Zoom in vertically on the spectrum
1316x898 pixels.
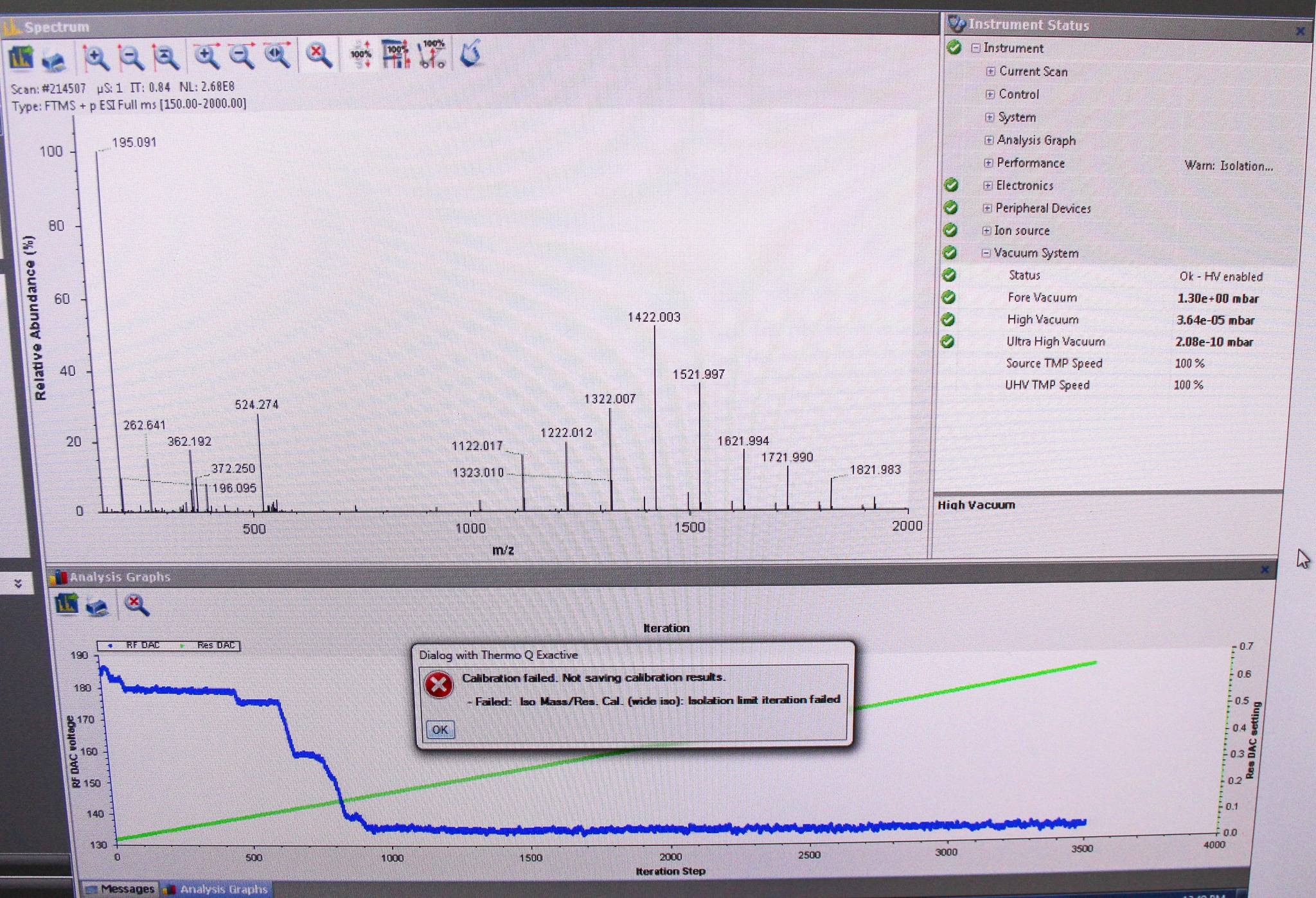(x=96, y=58)
